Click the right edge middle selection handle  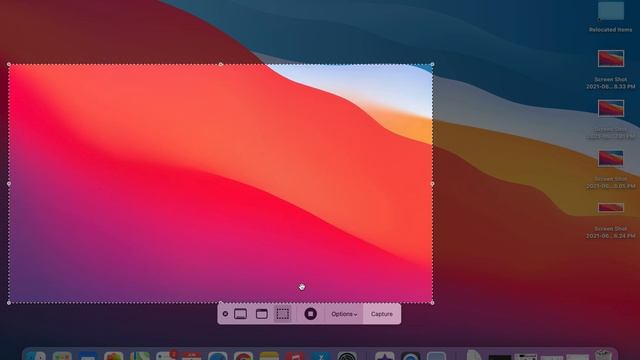pyautogui.click(x=433, y=184)
